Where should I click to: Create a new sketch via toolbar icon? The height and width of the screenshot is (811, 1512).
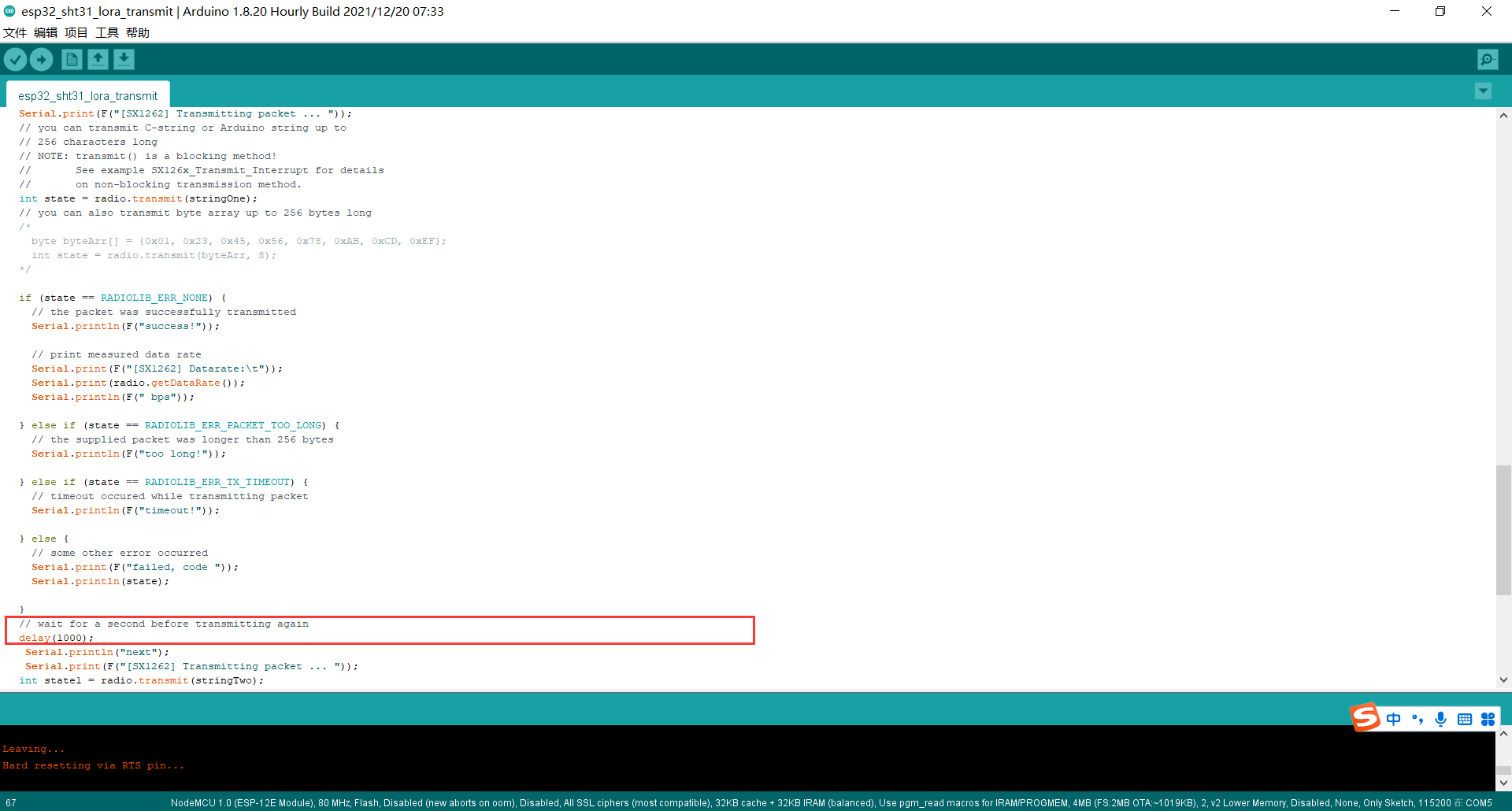(71, 59)
